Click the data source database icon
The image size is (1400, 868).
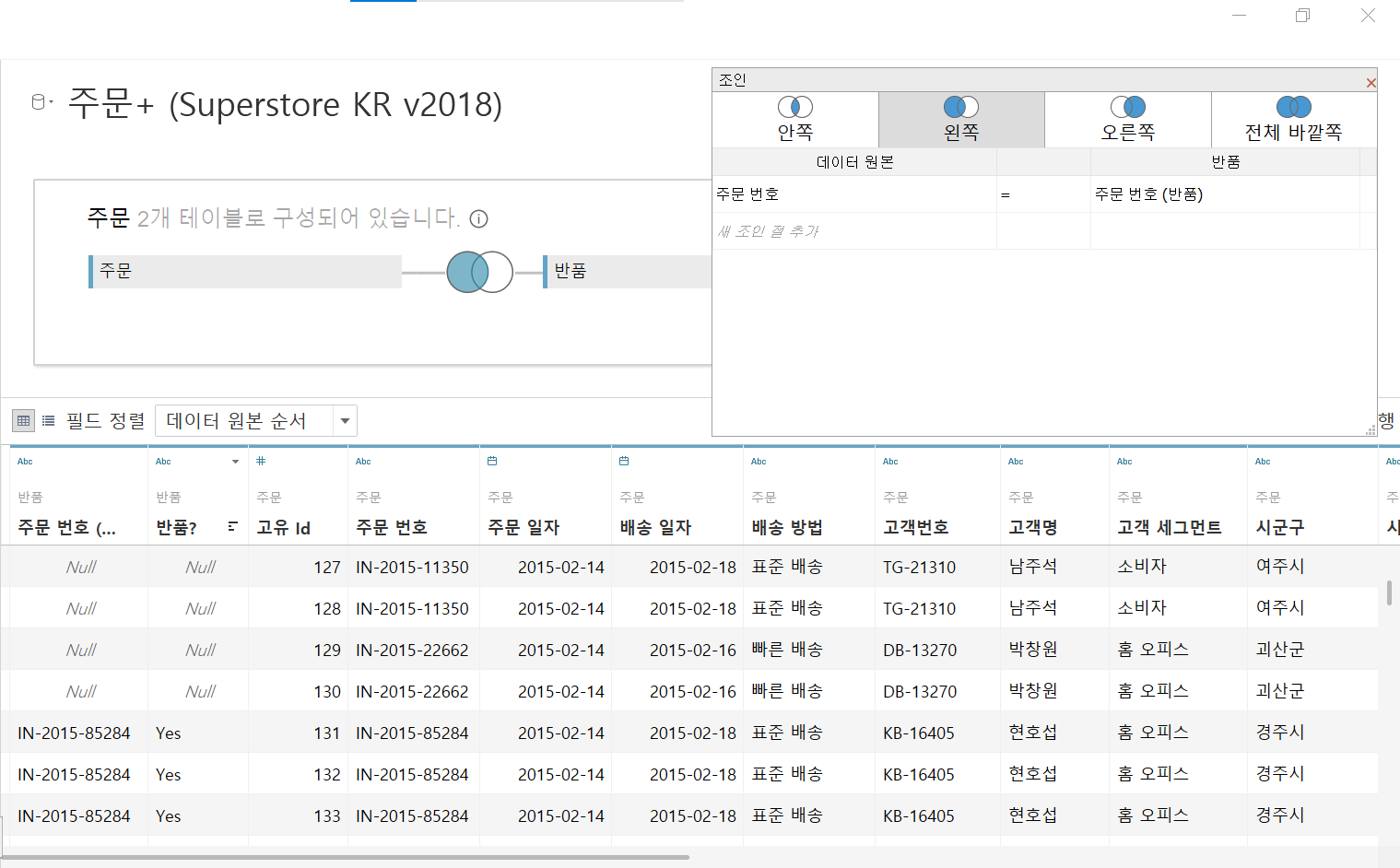coord(38,101)
